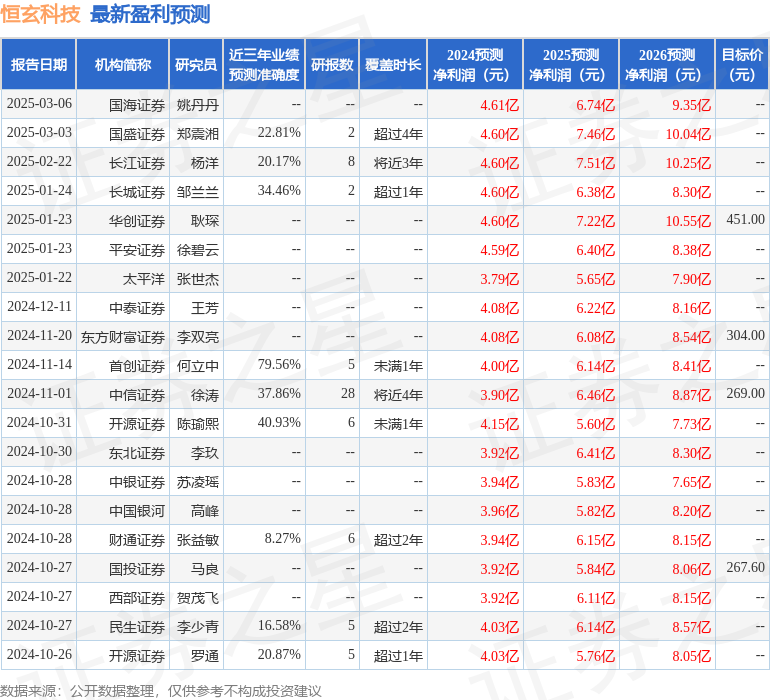The width and height of the screenshot is (770, 700).
Task: Click the 目标价 column header
Action: point(742,64)
